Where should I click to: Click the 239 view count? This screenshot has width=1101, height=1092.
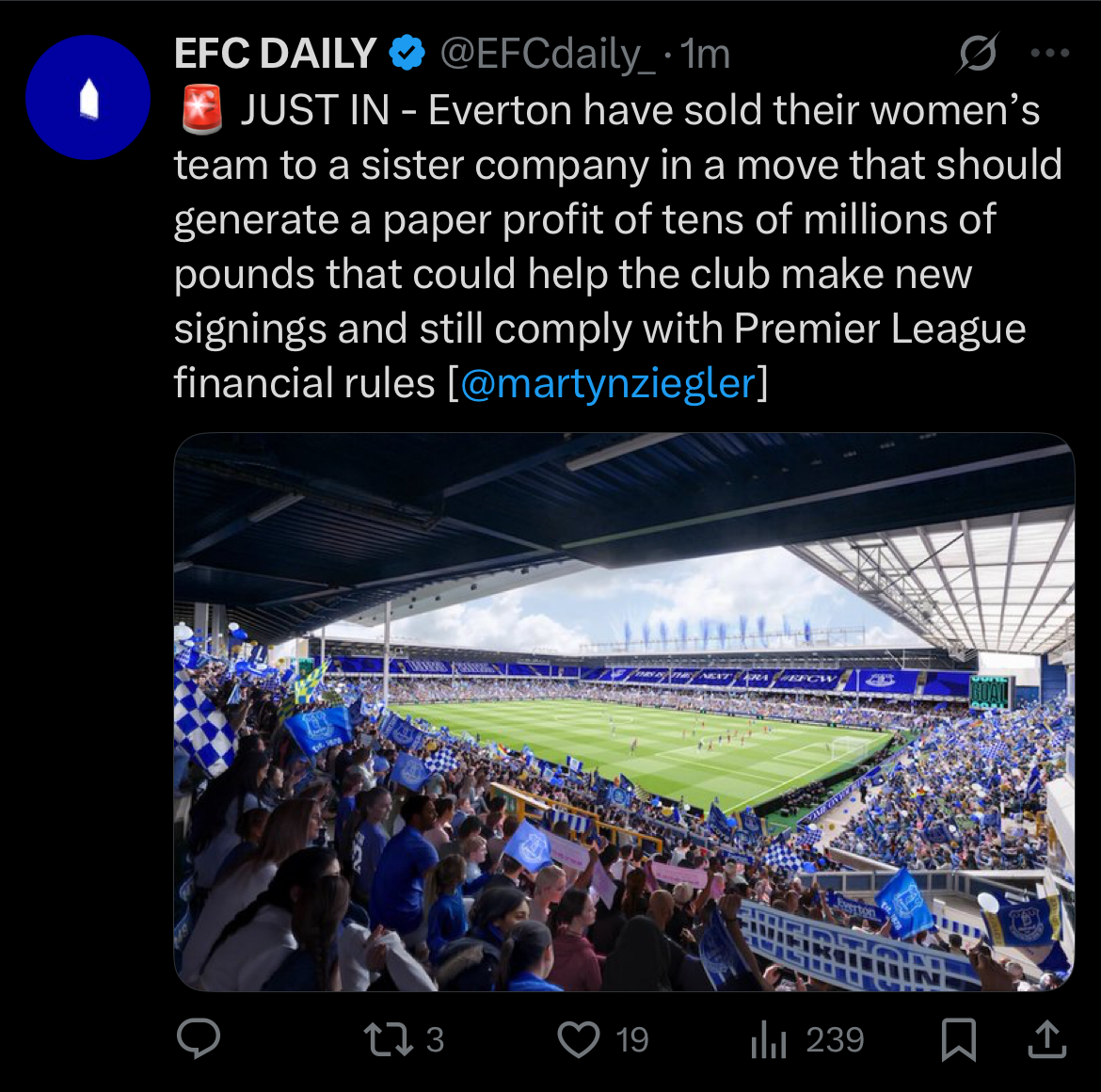pyautogui.click(x=835, y=1040)
